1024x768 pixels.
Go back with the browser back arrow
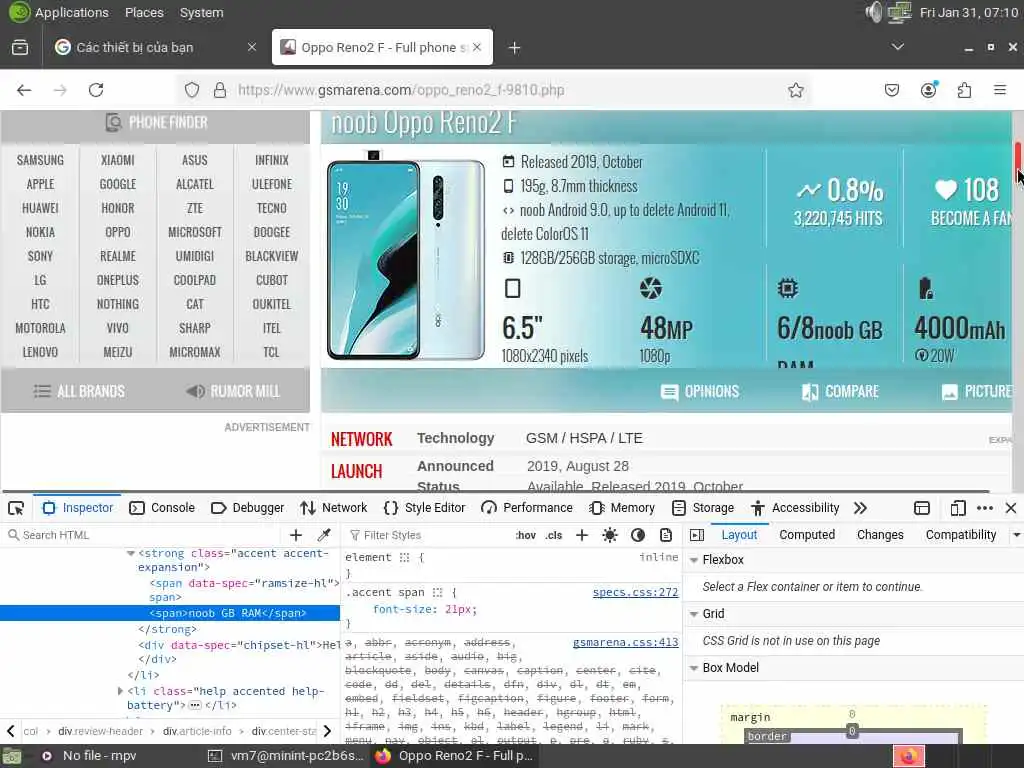pos(24,90)
